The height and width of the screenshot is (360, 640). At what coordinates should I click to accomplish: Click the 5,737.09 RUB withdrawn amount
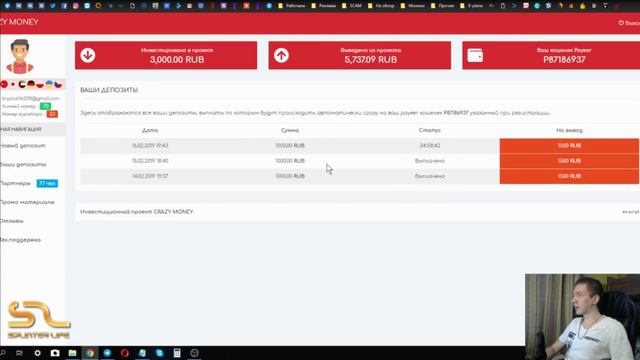371,60
